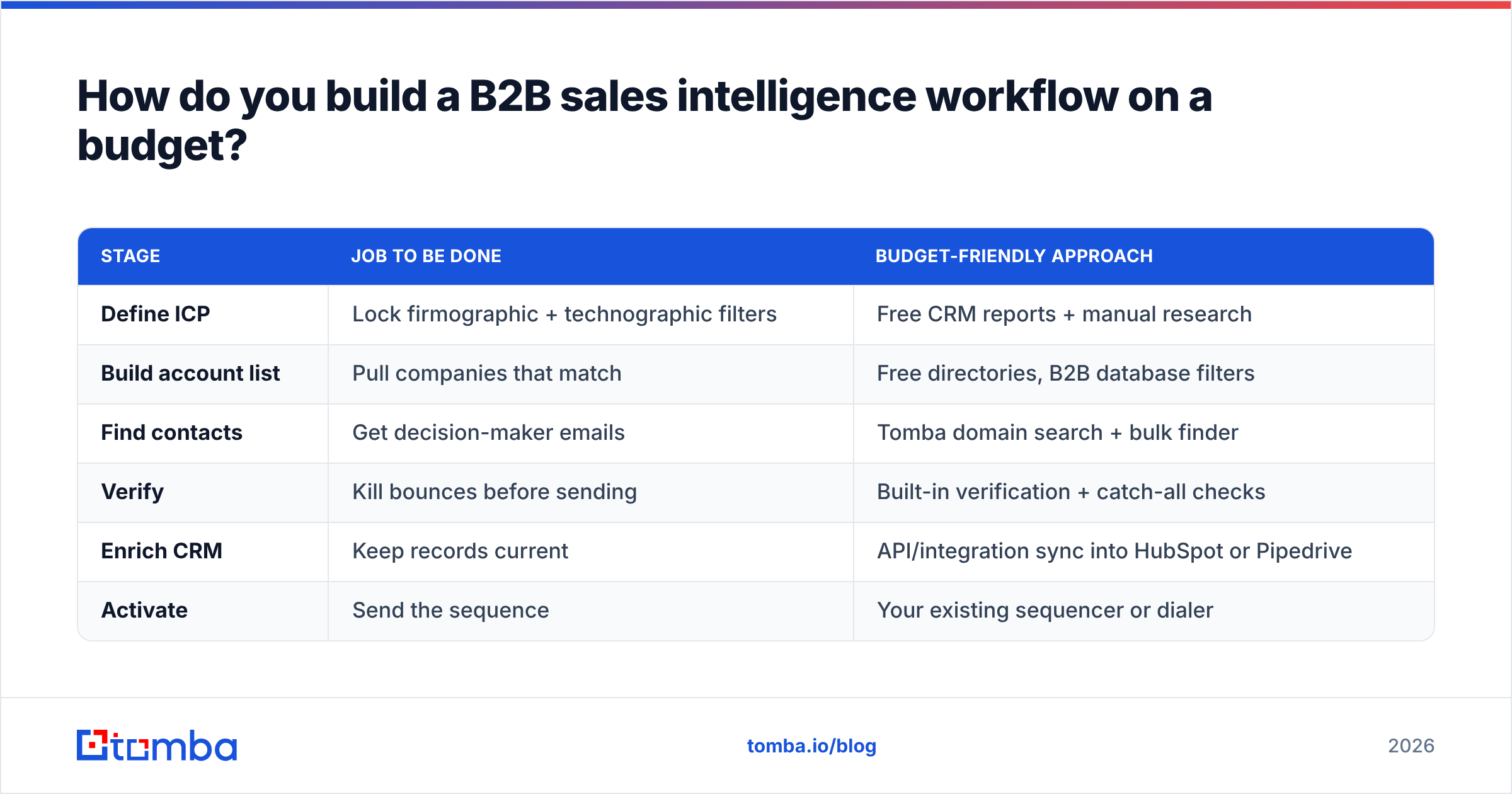Click 'Tomba domain search + bulk finder'
Image resolution: width=1512 pixels, height=794 pixels.
pyautogui.click(x=1057, y=432)
